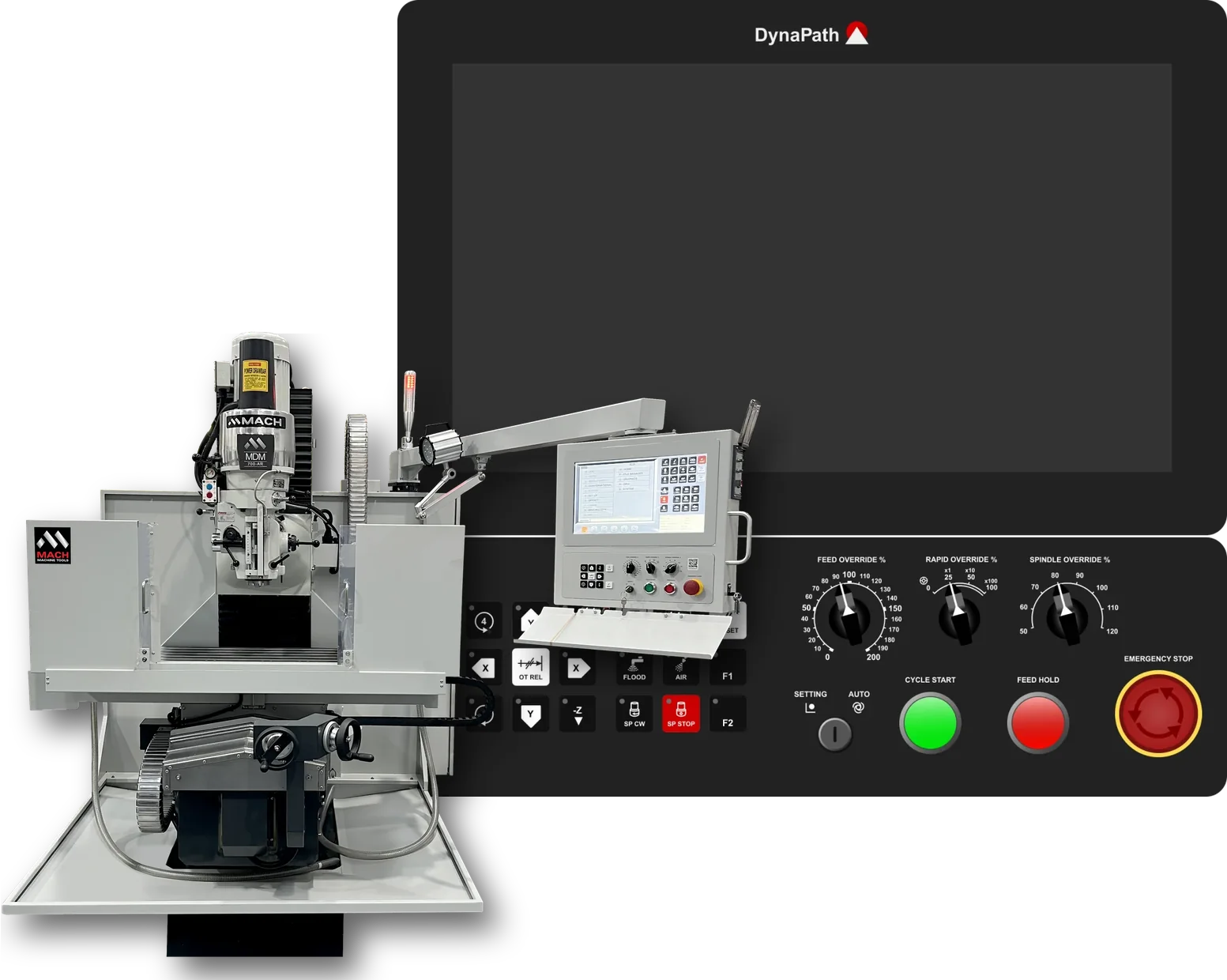The image size is (1227, 980).
Task: Jog with the downward-pointing Y key
Action: (531, 714)
